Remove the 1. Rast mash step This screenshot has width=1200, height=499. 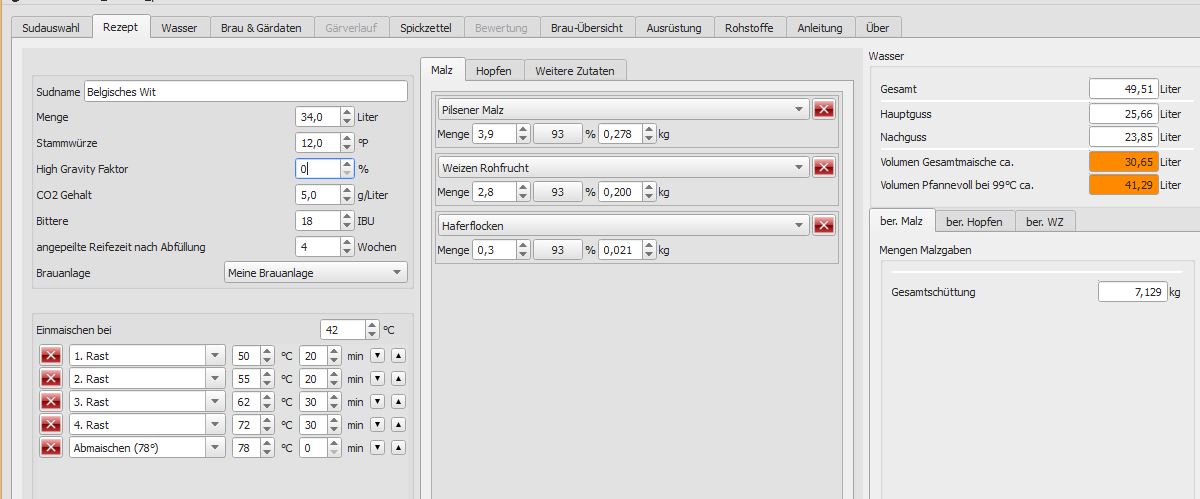pos(51,355)
